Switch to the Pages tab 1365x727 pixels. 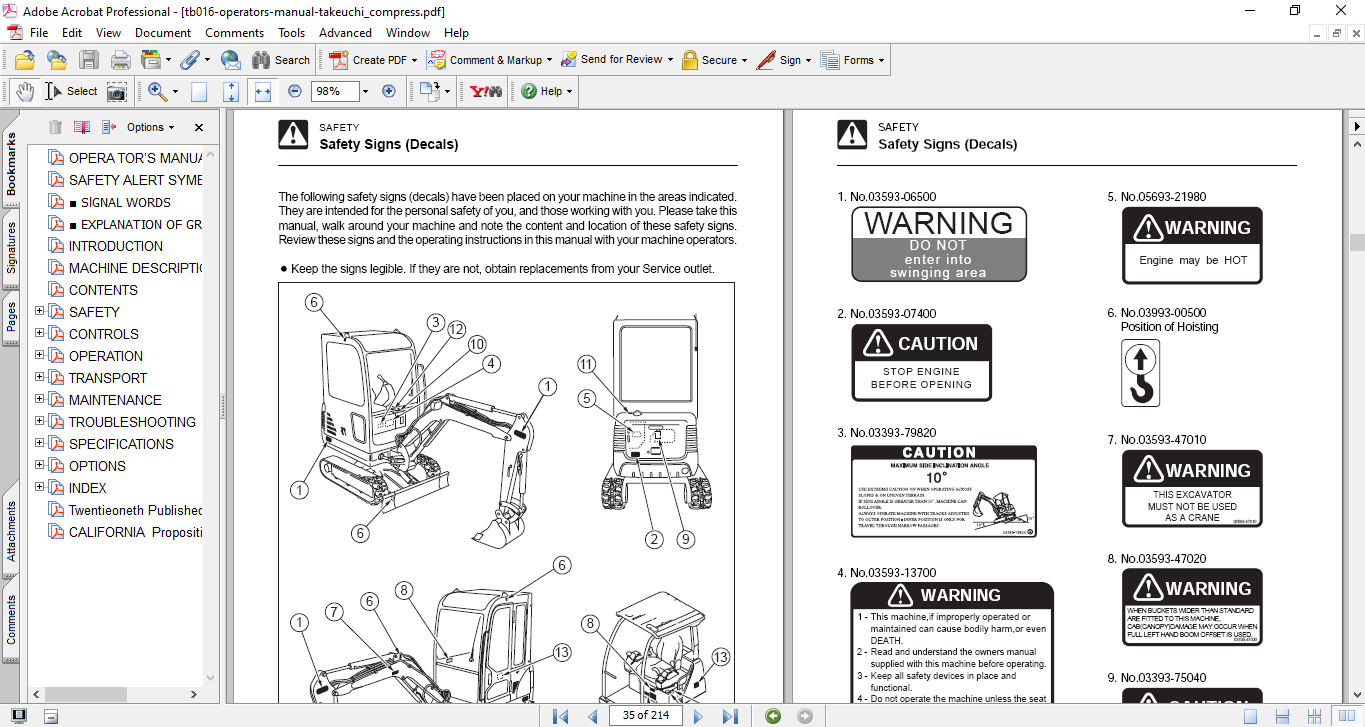[x=11, y=316]
